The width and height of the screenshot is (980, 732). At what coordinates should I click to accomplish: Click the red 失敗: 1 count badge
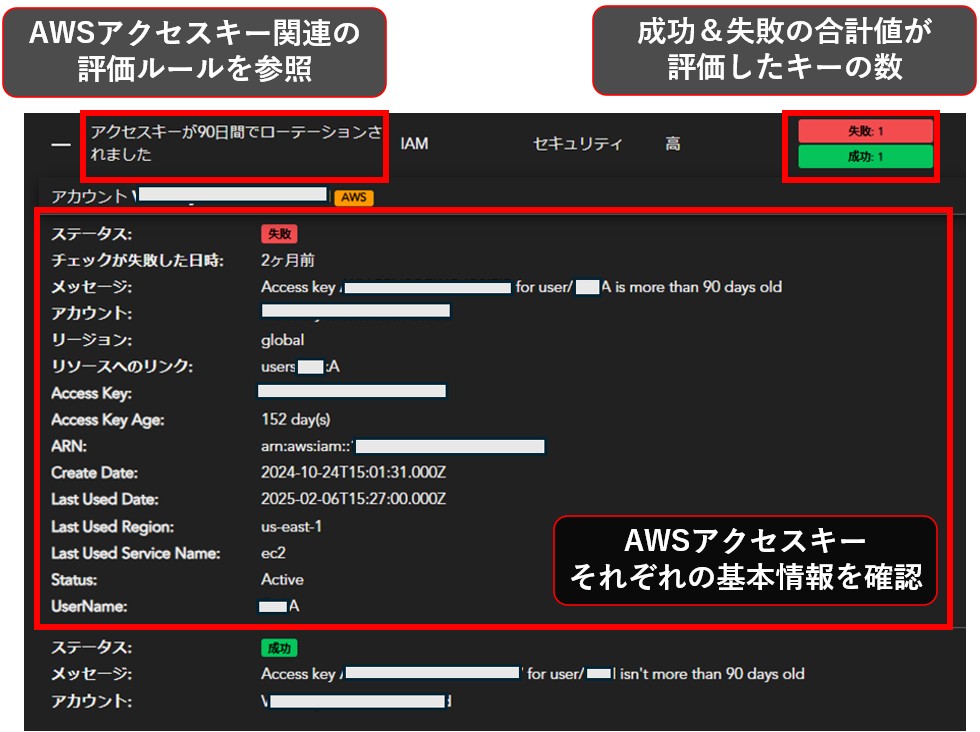pyautogui.click(x=865, y=131)
